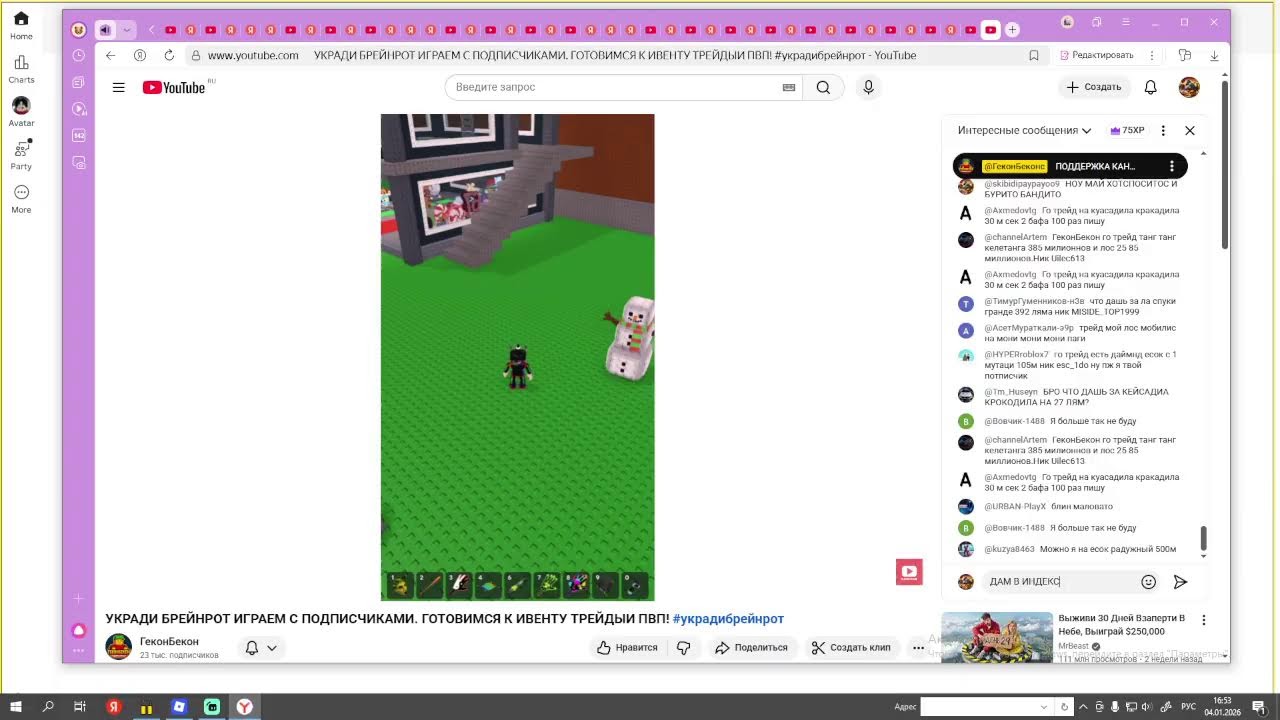Expand the tab group chevron dropdown
This screenshot has height=720, width=1280.
click(127, 30)
